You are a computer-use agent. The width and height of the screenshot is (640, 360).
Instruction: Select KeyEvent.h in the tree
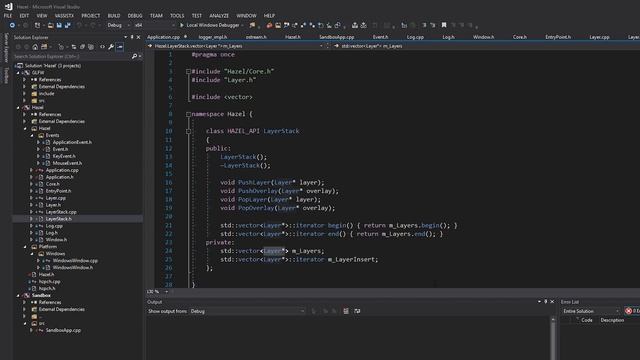pos(64,156)
